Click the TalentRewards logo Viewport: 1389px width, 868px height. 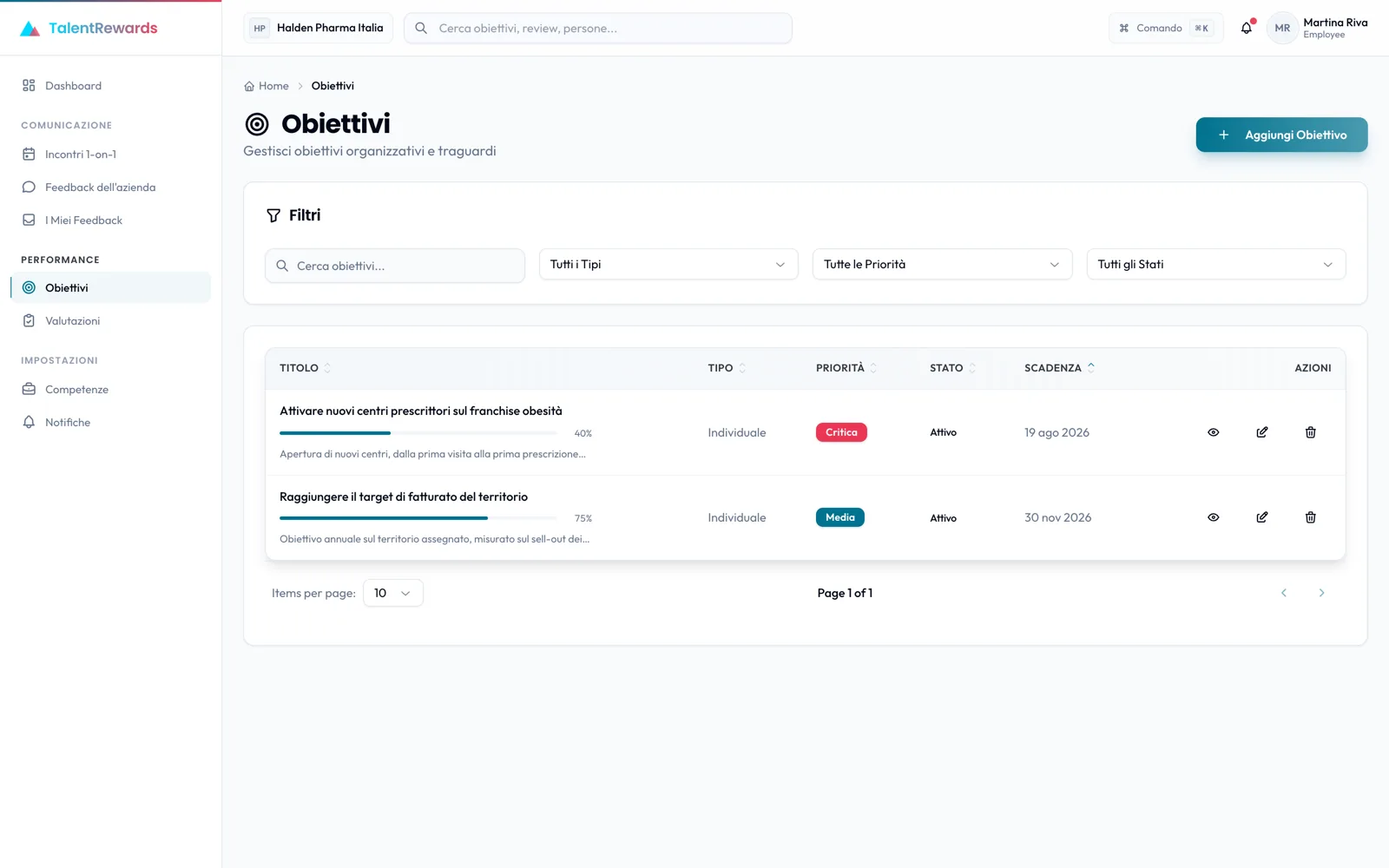click(x=89, y=28)
